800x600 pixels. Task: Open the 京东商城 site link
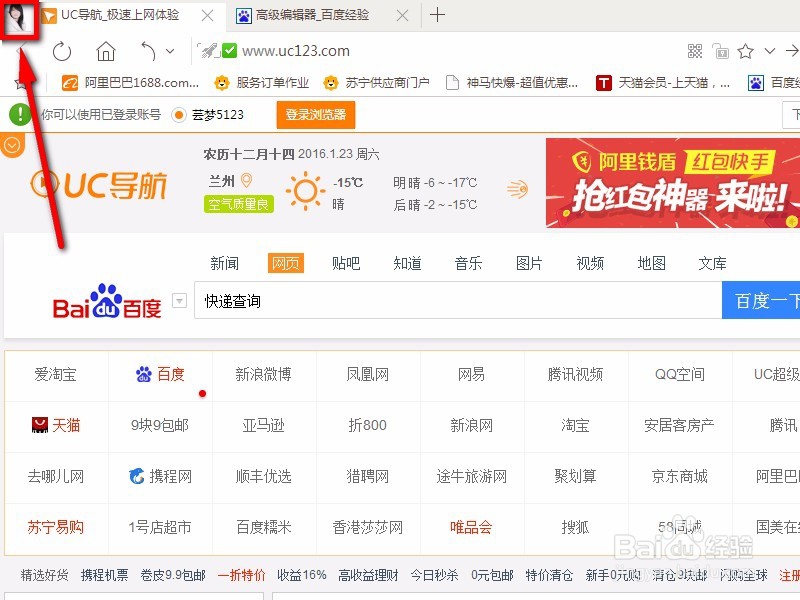pos(679,477)
